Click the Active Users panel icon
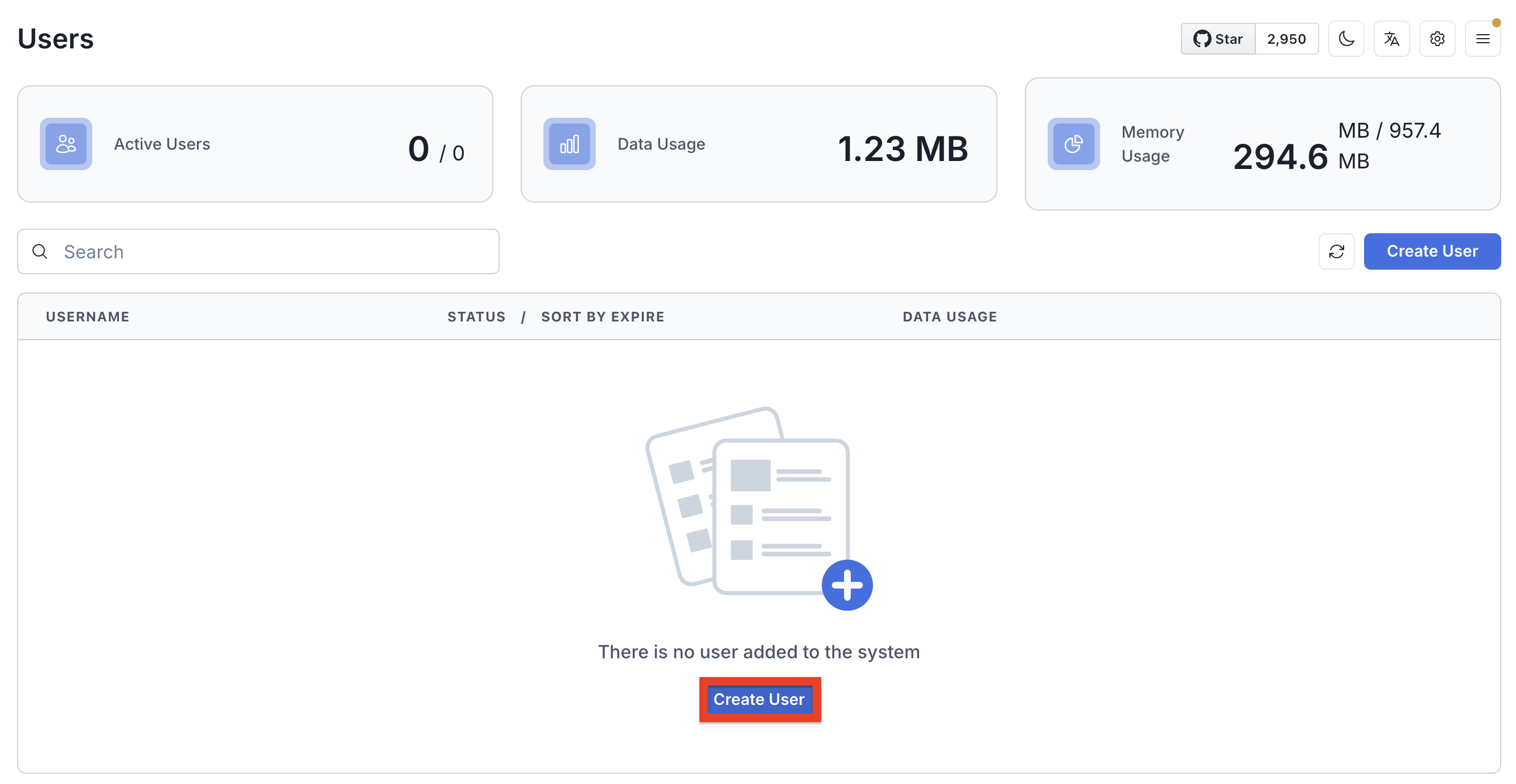The image size is (1516, 784). 65,143
